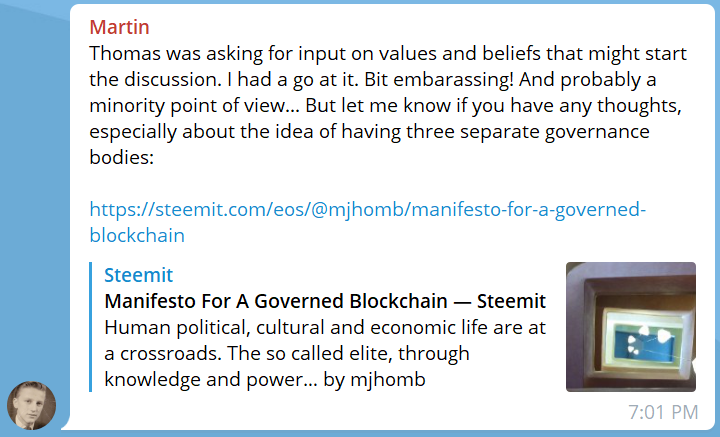Click the sender name Martin
Image resolution: width=720 pixels, height=437 pixels.
(119, 27)
